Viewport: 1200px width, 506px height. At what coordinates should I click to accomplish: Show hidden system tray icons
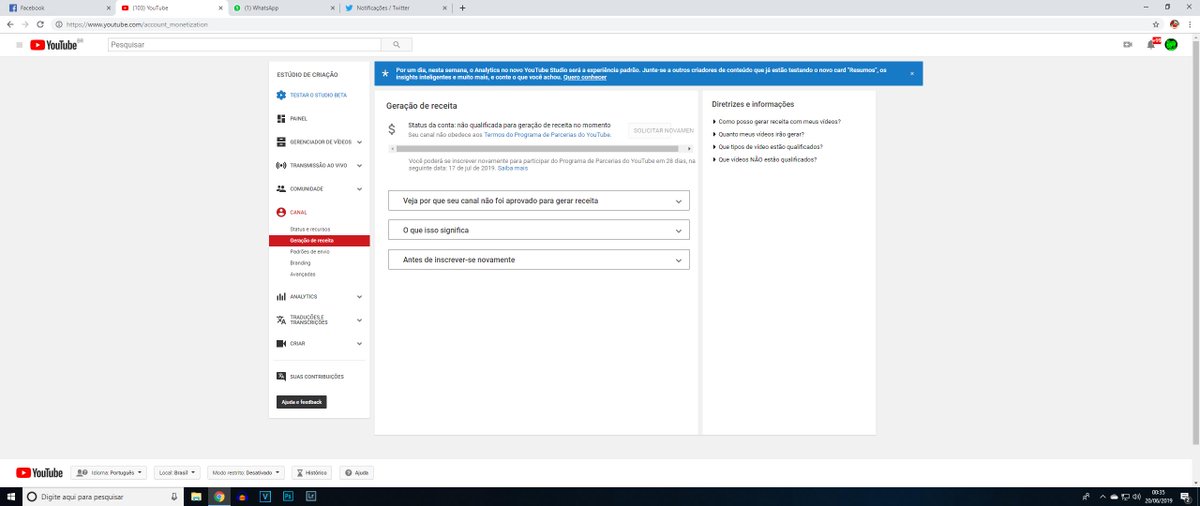(1101, 496)
